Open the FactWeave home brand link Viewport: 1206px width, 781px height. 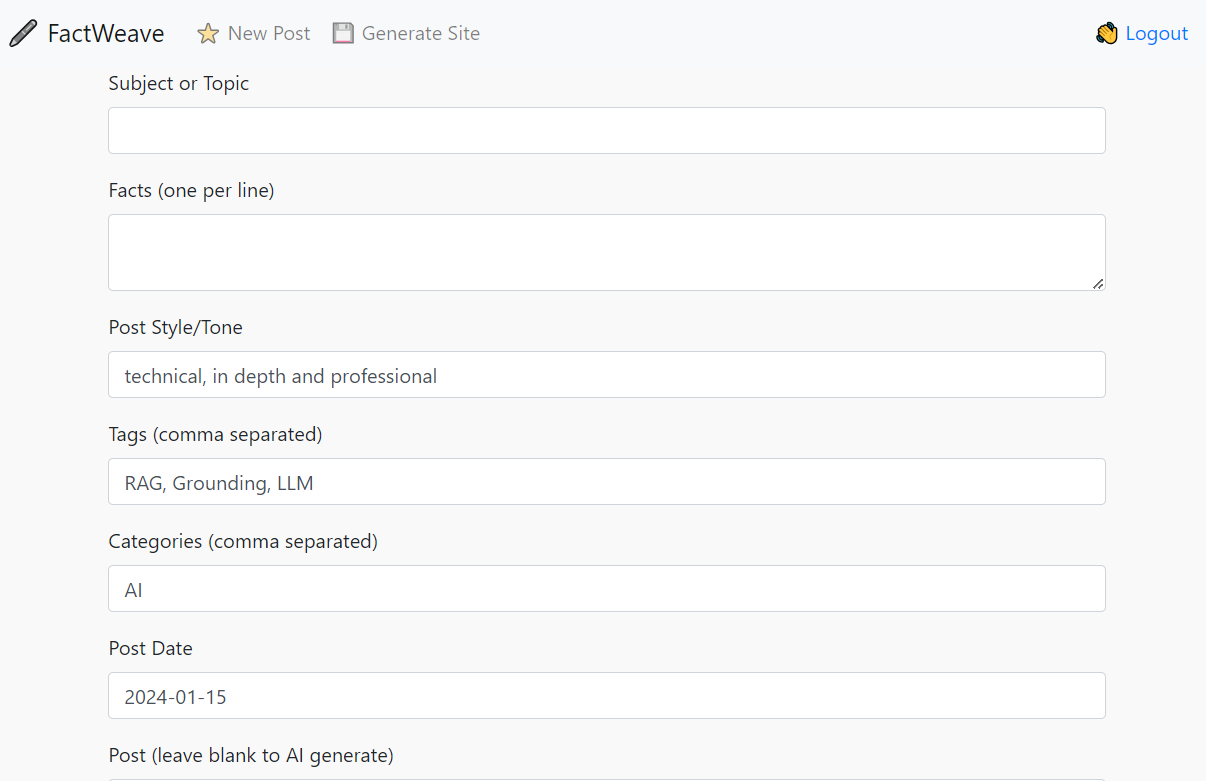(x=86, y=33)
